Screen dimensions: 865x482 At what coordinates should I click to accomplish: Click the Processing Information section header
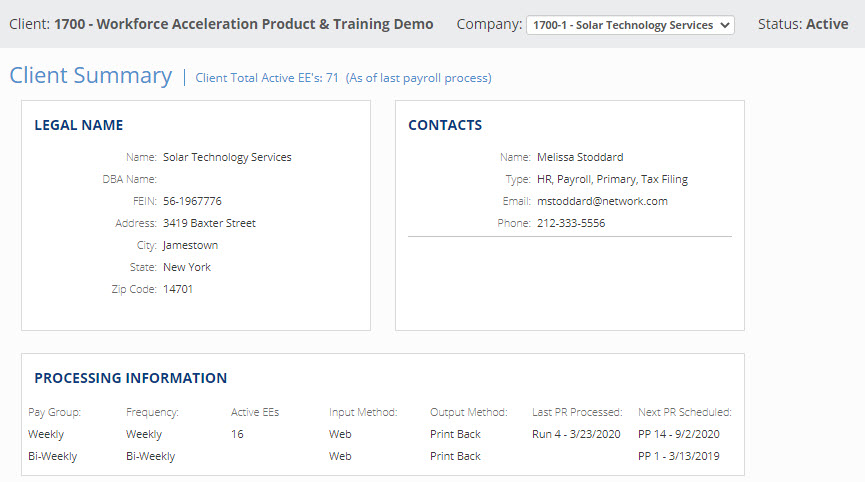[x=131, y=378]
